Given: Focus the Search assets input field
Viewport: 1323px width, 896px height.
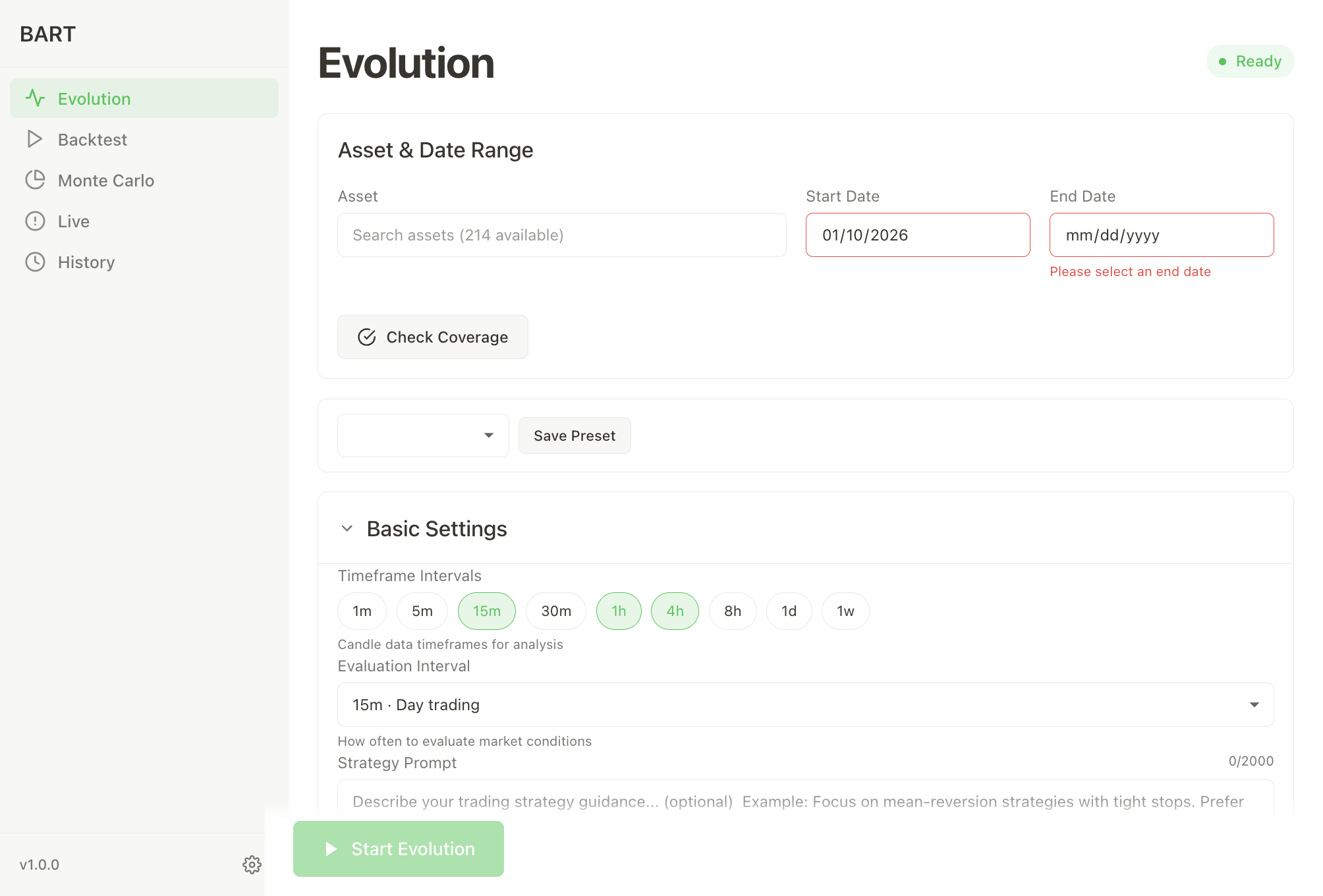Looking at the screenshot, I should pos(561,235).
